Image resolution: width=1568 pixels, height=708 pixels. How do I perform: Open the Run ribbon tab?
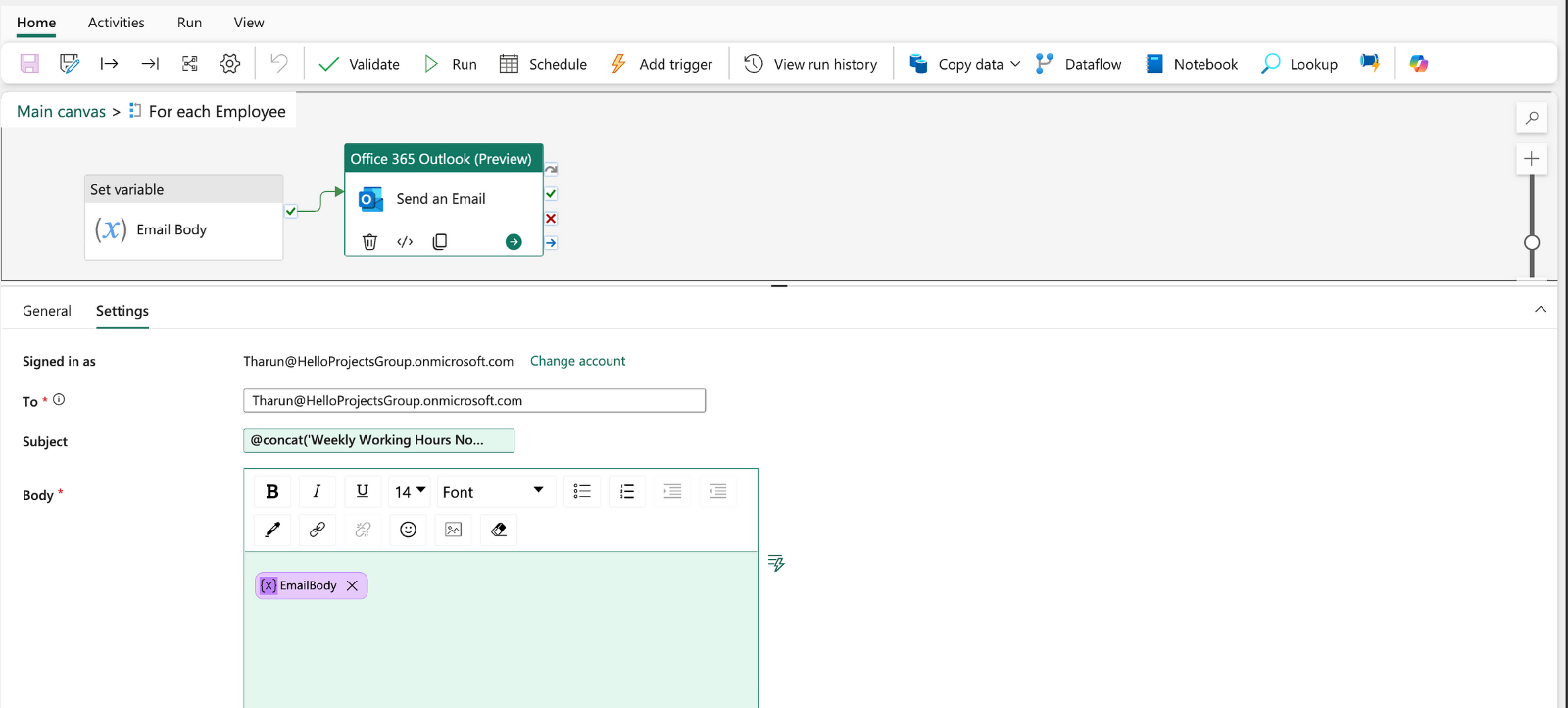click(189, 23)
